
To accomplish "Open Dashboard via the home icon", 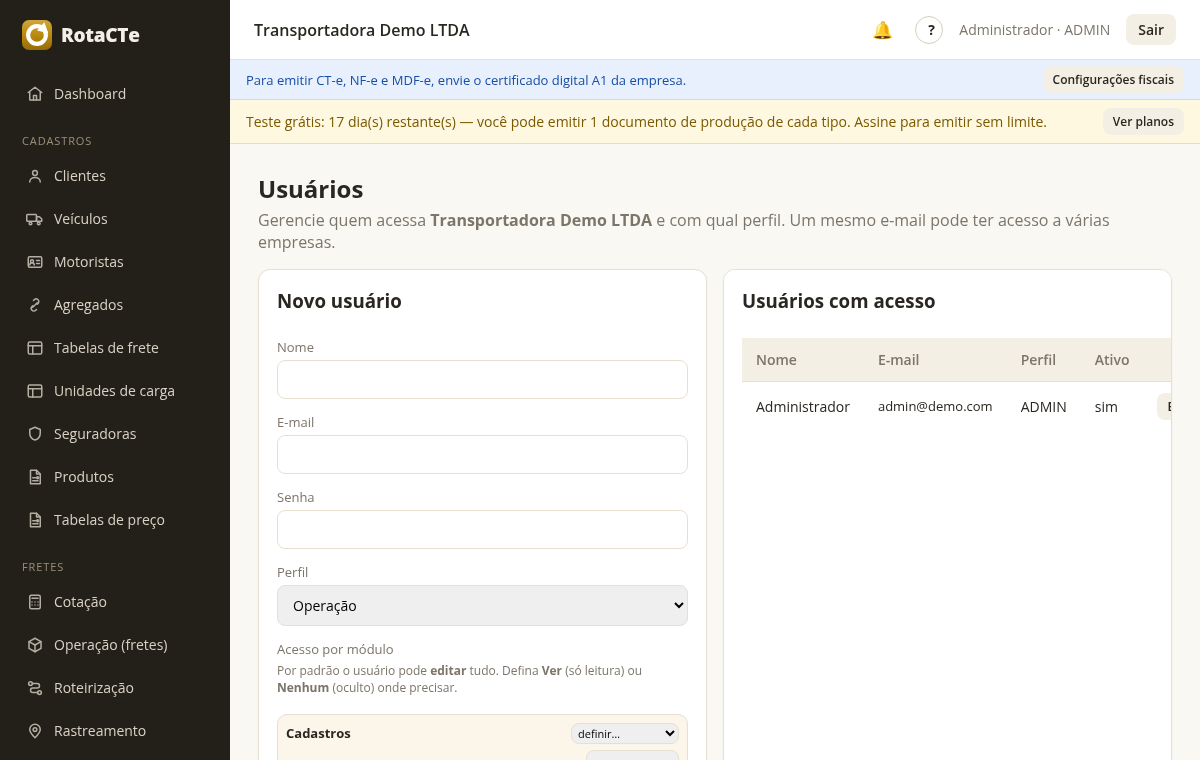I will pos(35,94).
